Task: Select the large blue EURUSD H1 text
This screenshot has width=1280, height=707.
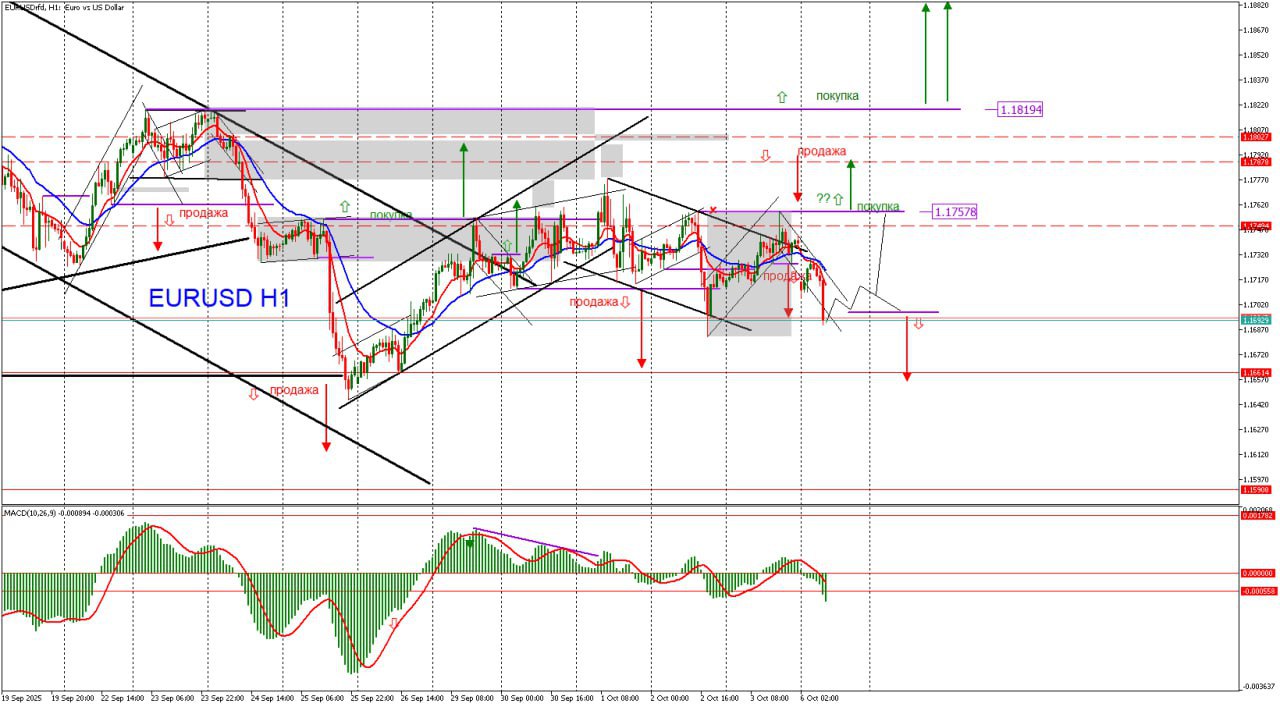Action: click(x=219, y=298)
